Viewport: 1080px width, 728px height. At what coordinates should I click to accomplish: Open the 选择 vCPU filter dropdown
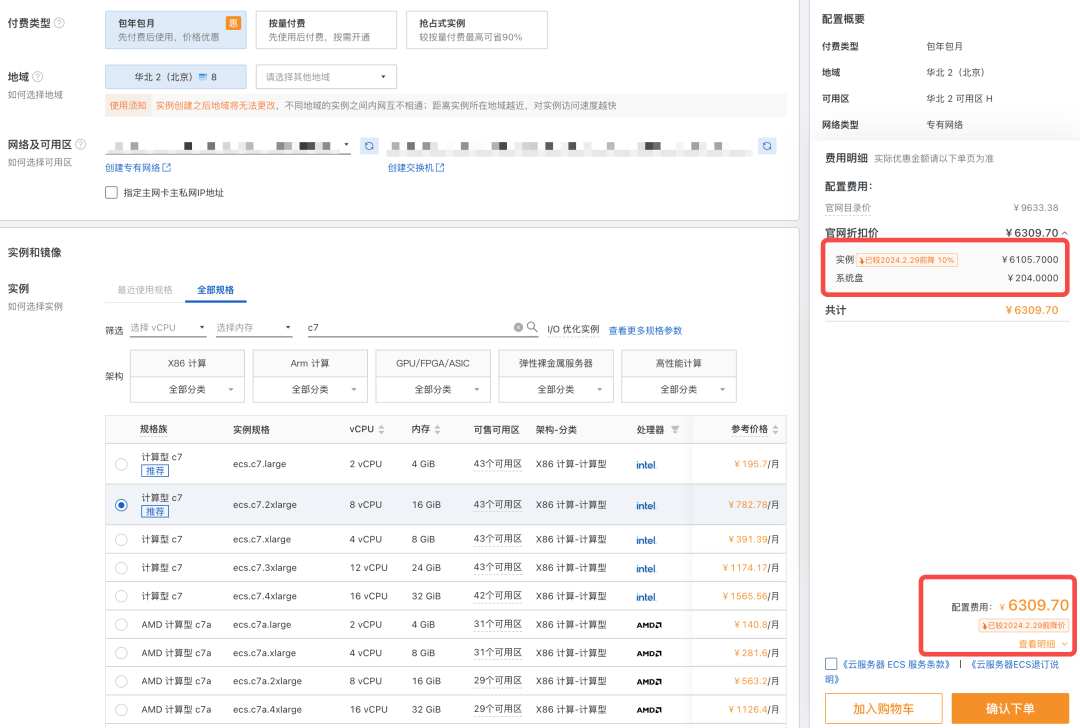pyautogui.click(x=168, y=328)
